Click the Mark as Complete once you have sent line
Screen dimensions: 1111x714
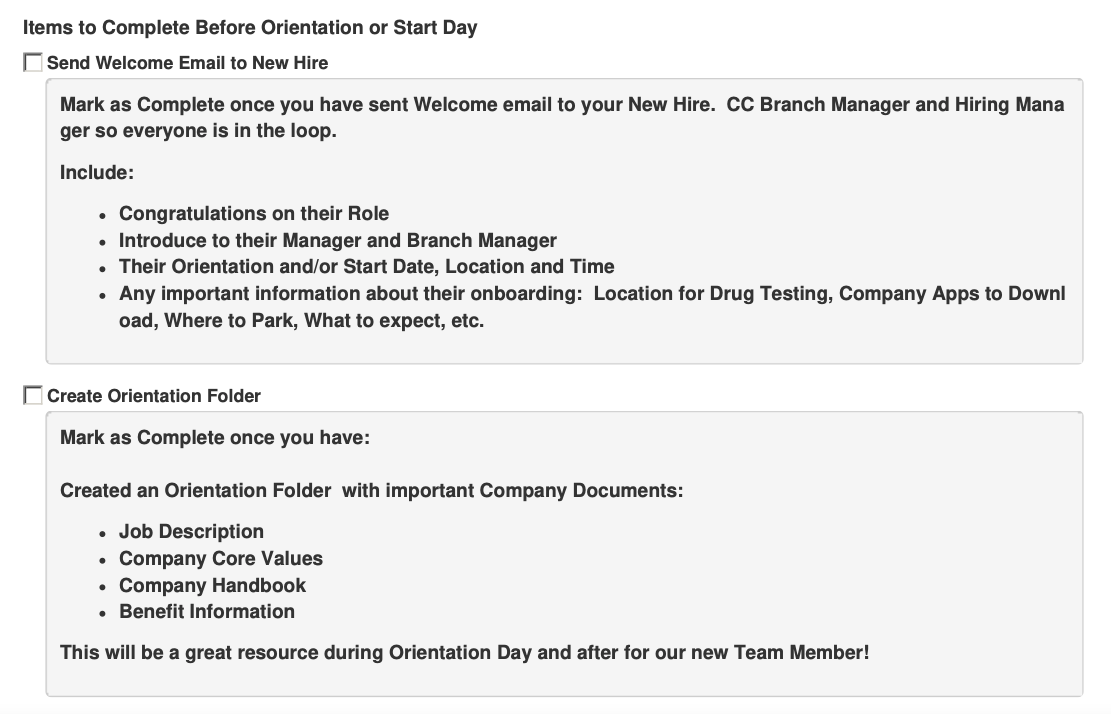tap(562, 117)
